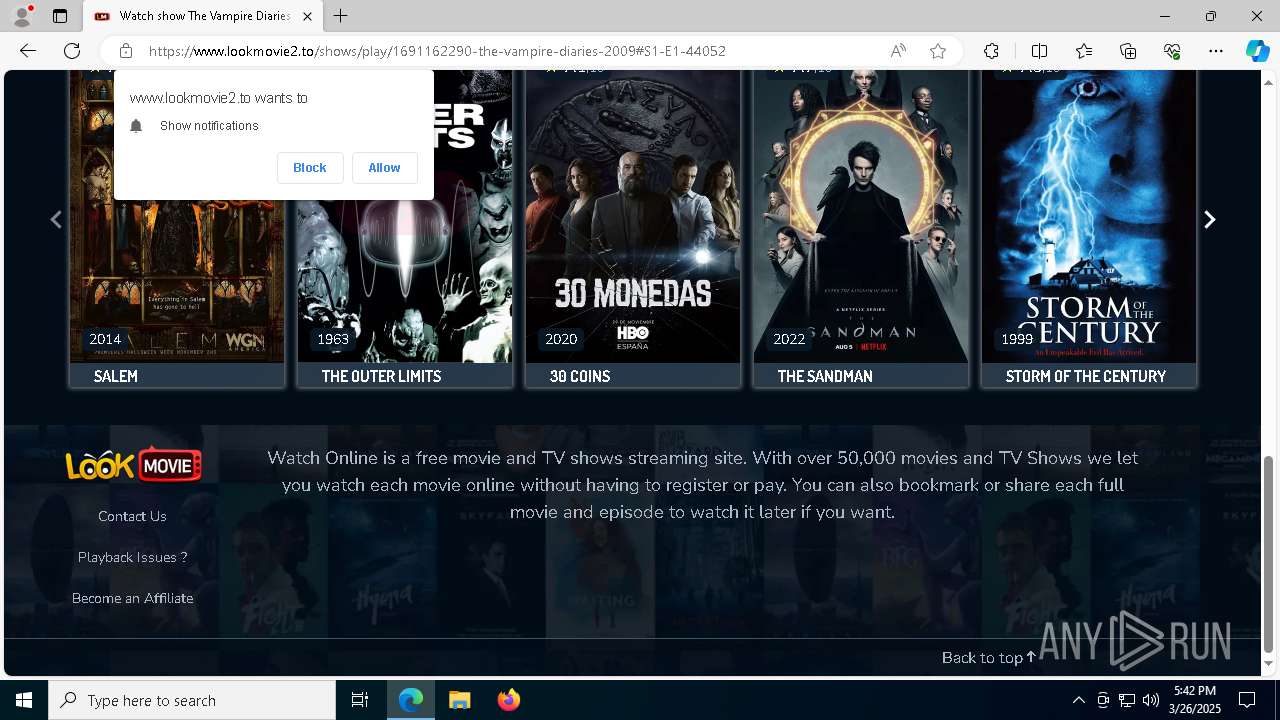
Task: Click the LookMovie logo
Action: pos(133,464)
